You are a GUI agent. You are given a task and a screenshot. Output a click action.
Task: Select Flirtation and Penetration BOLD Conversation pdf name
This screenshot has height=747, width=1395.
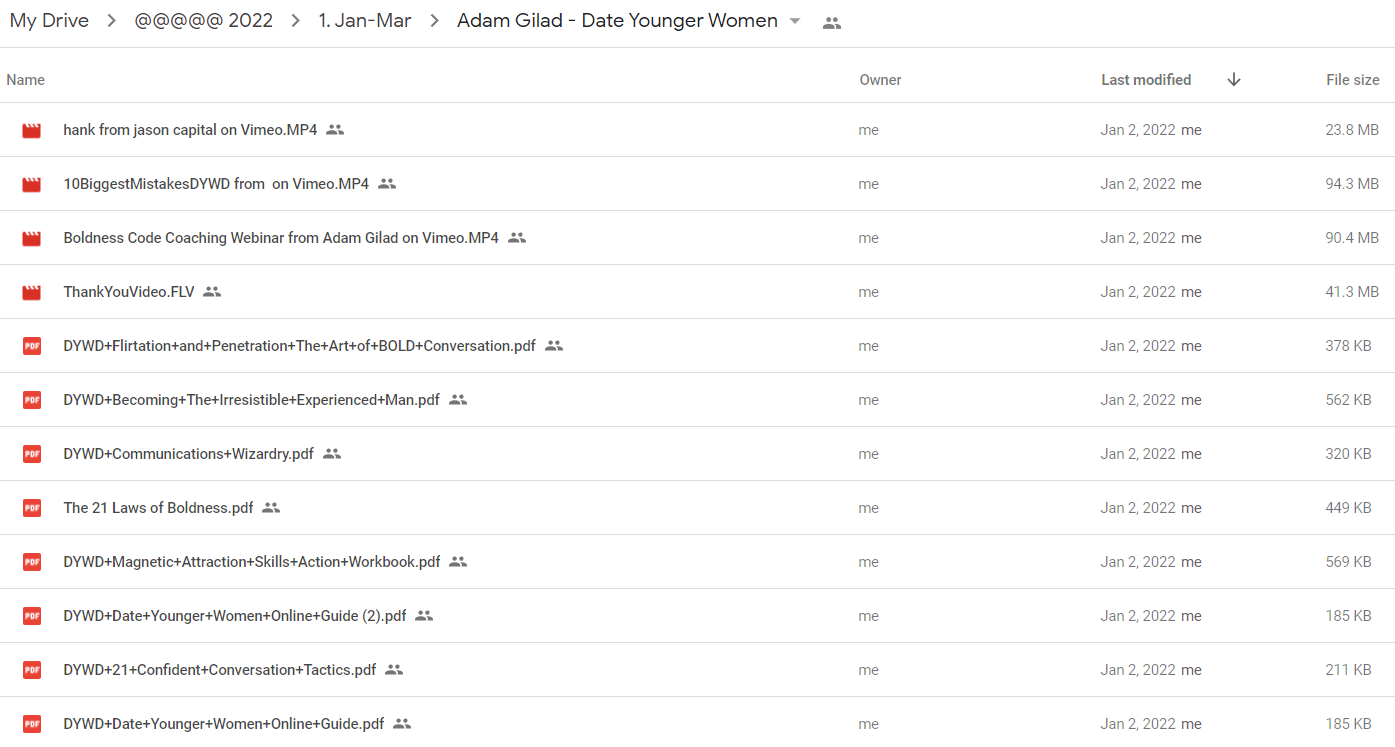pyautogui.click(x=299, y=346)
